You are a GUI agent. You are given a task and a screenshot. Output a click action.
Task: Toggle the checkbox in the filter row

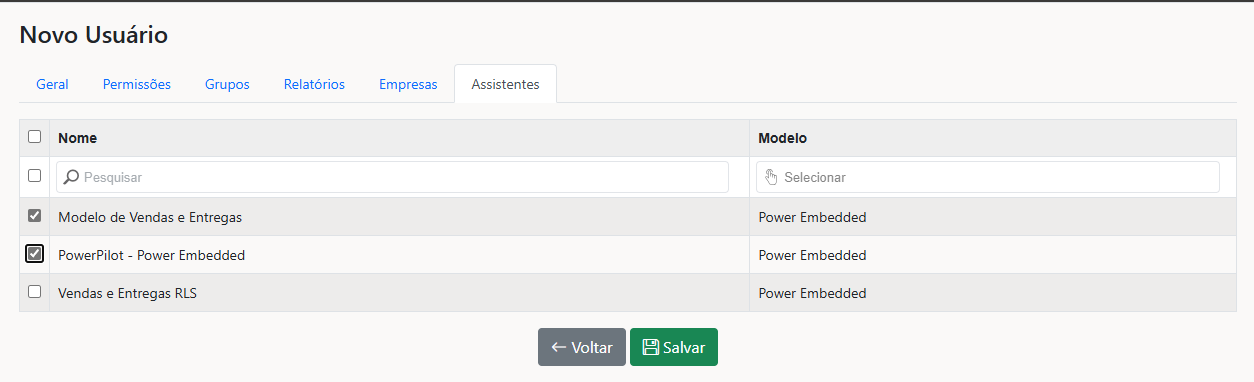[x=35, y=175]
